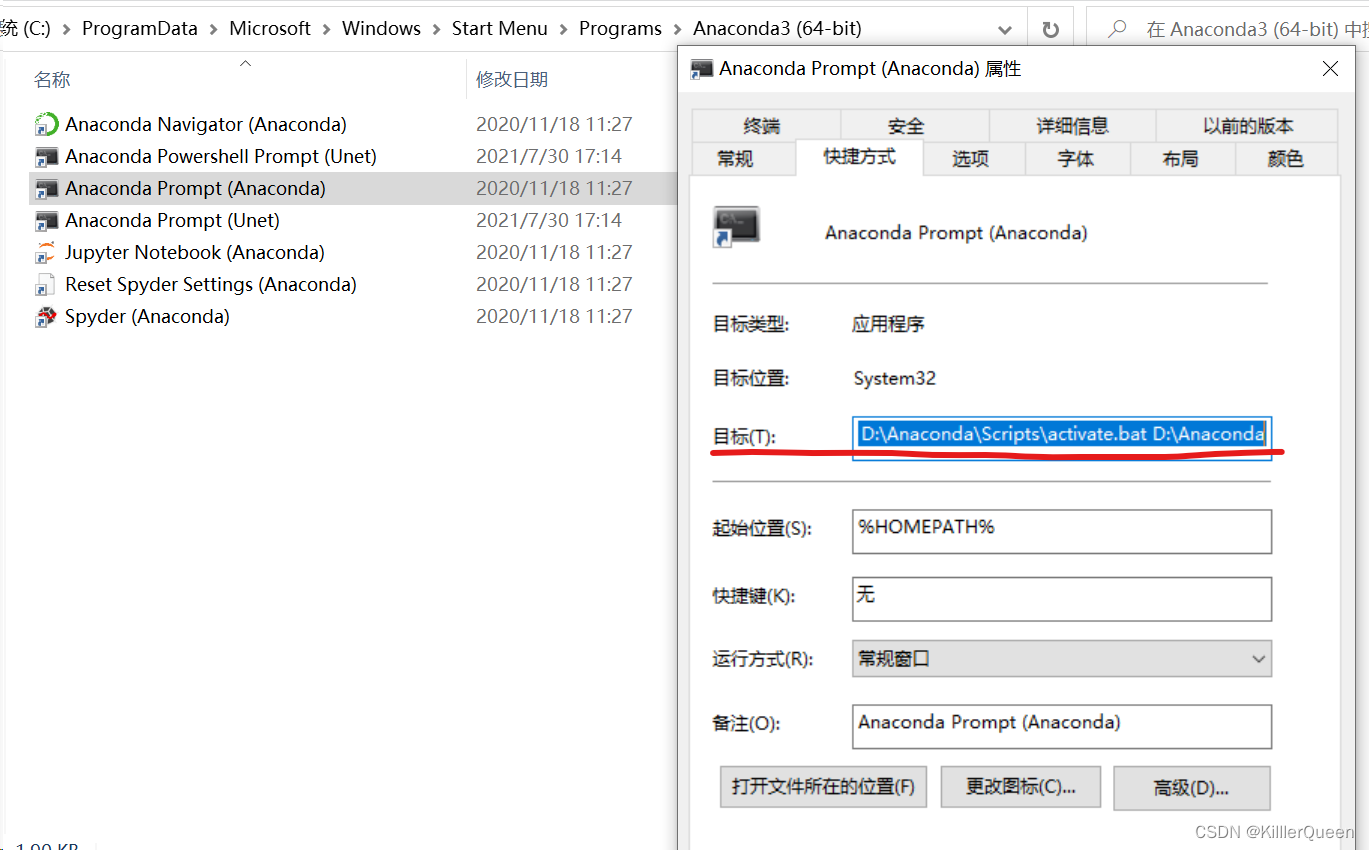Image resolution: width=1369 pixels, height=850 pixels.
Task: Click the Windows breadcrumb segment
Action: pyautogui.click(x=382, y=29)
